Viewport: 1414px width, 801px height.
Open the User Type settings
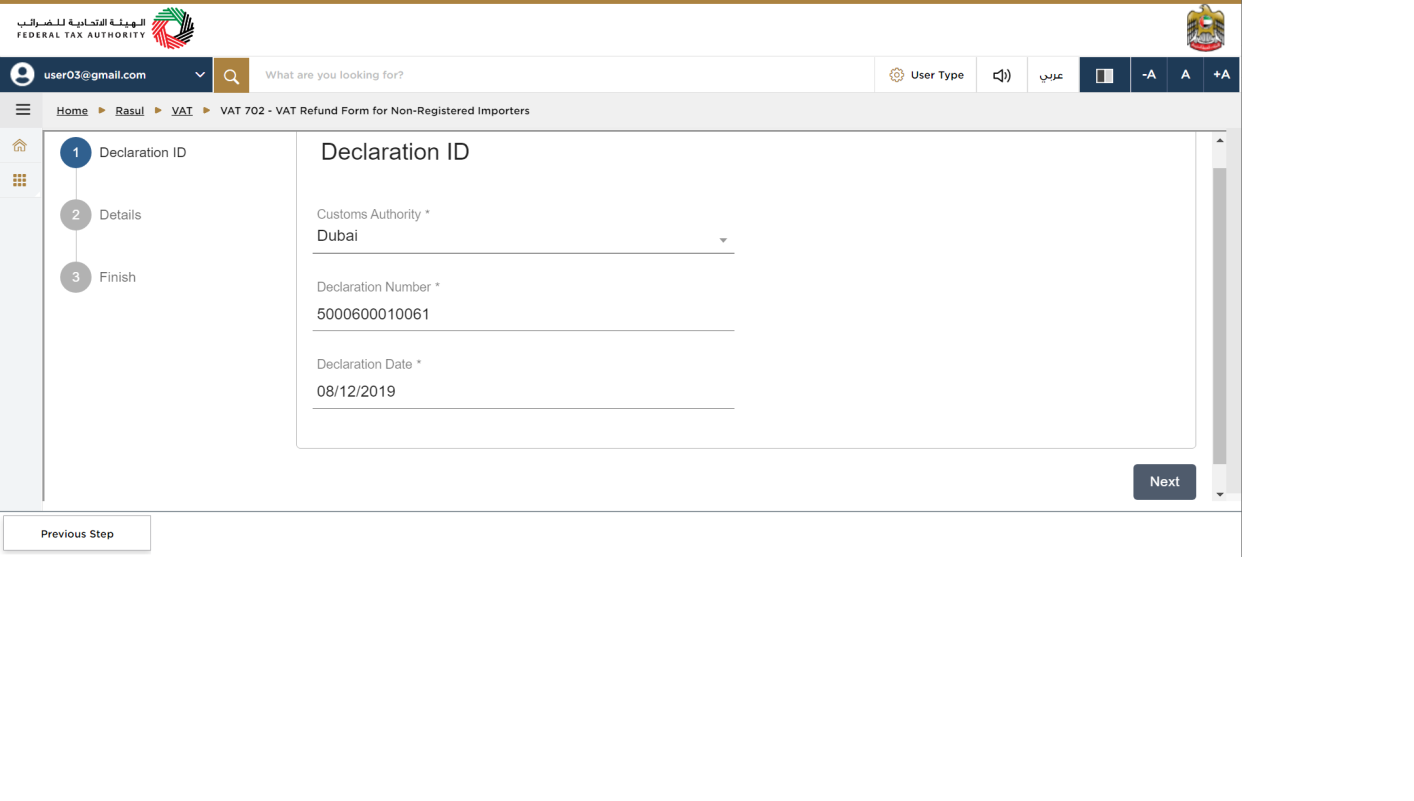(x=926, y=75)
